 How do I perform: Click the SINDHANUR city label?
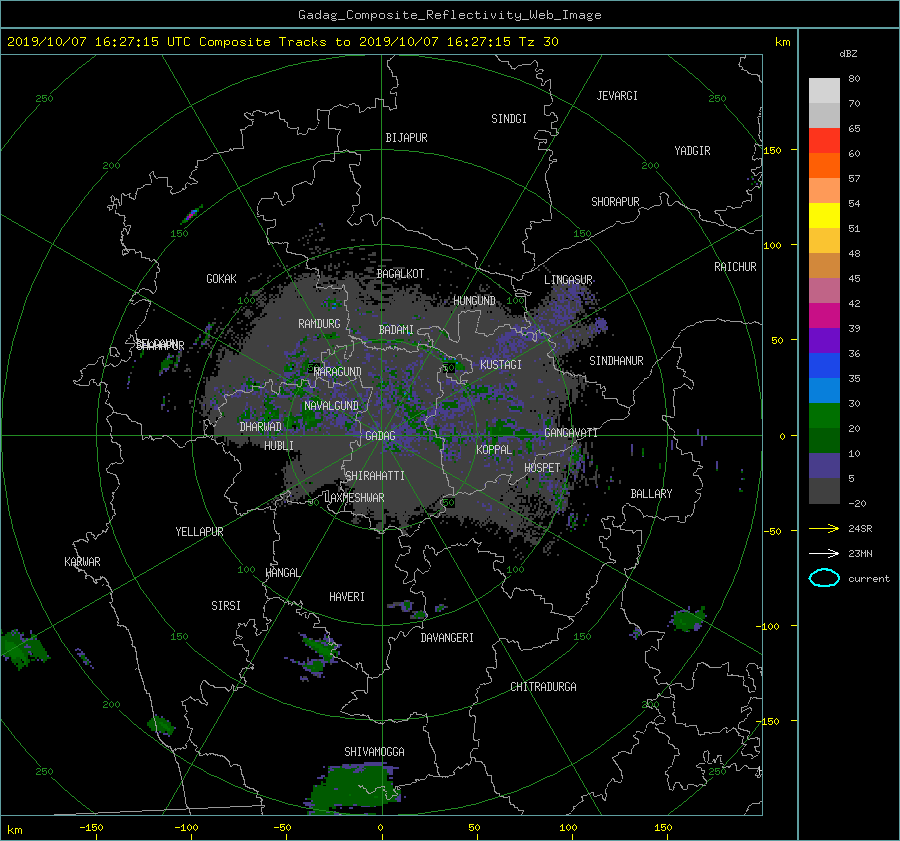(x=616, y=361)
